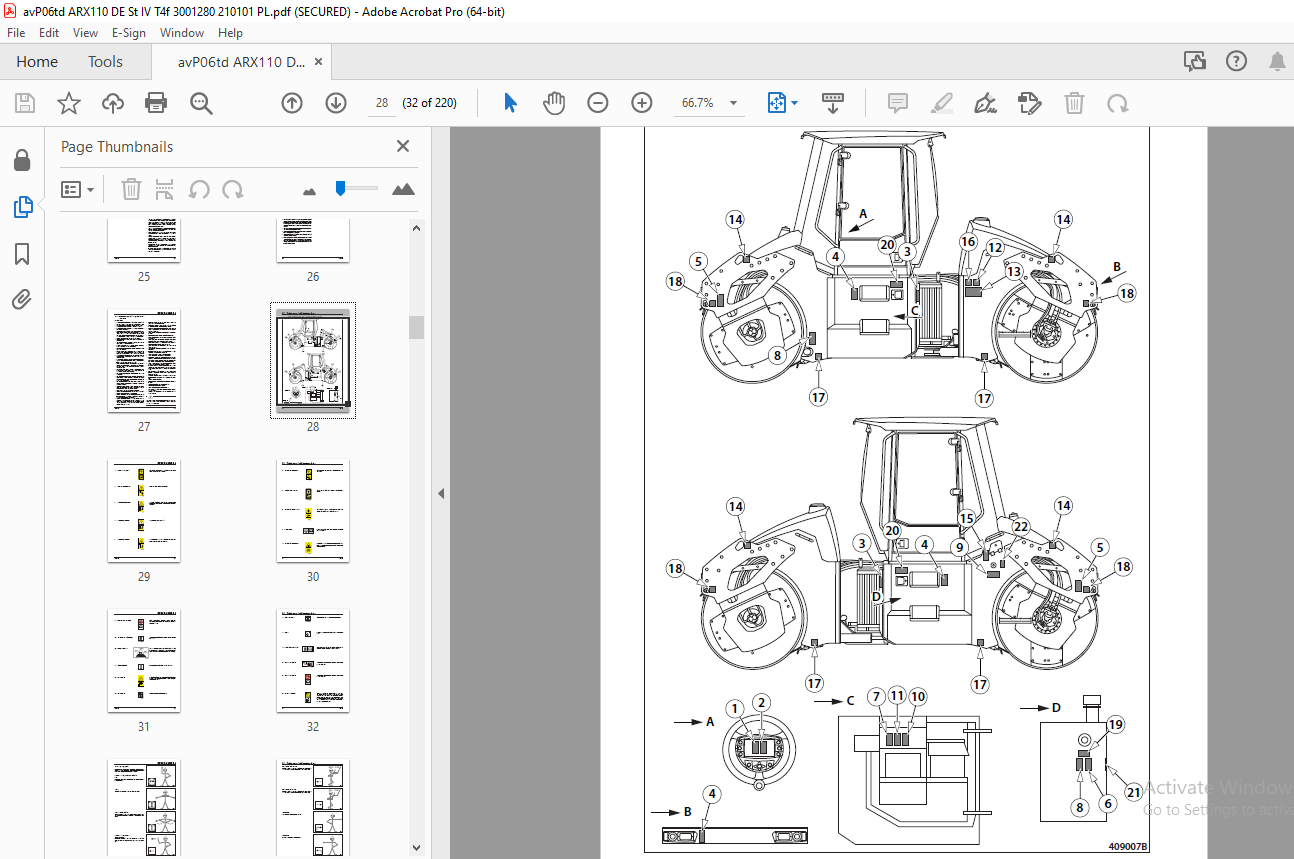Open the Help question mark icon
The height and width of the screenshot is (859, 1294).
tap(1236, 61)
